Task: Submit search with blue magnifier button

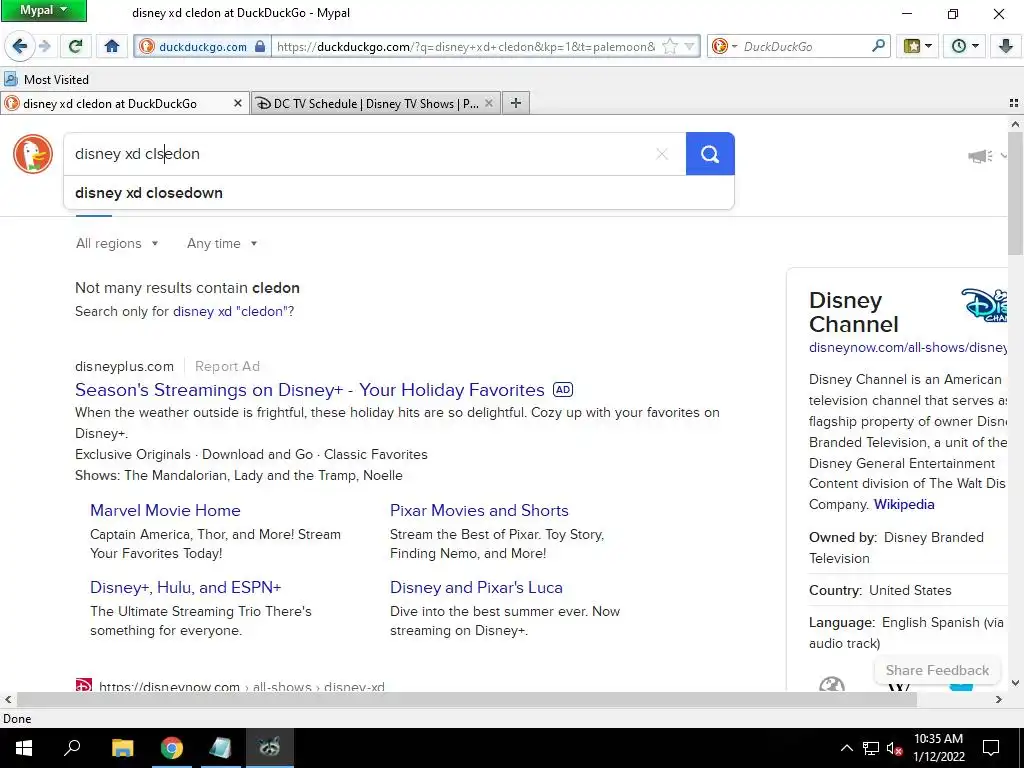Action: (710, 154)
